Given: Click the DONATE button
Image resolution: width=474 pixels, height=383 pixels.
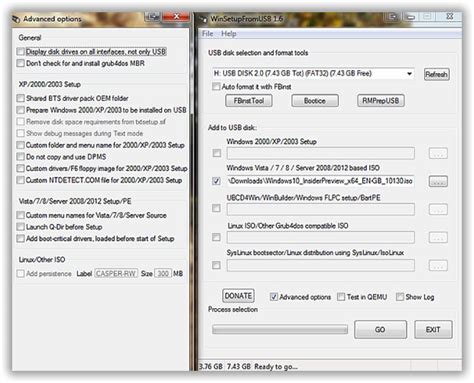Looking at the screenshot, I should (238, 296).
